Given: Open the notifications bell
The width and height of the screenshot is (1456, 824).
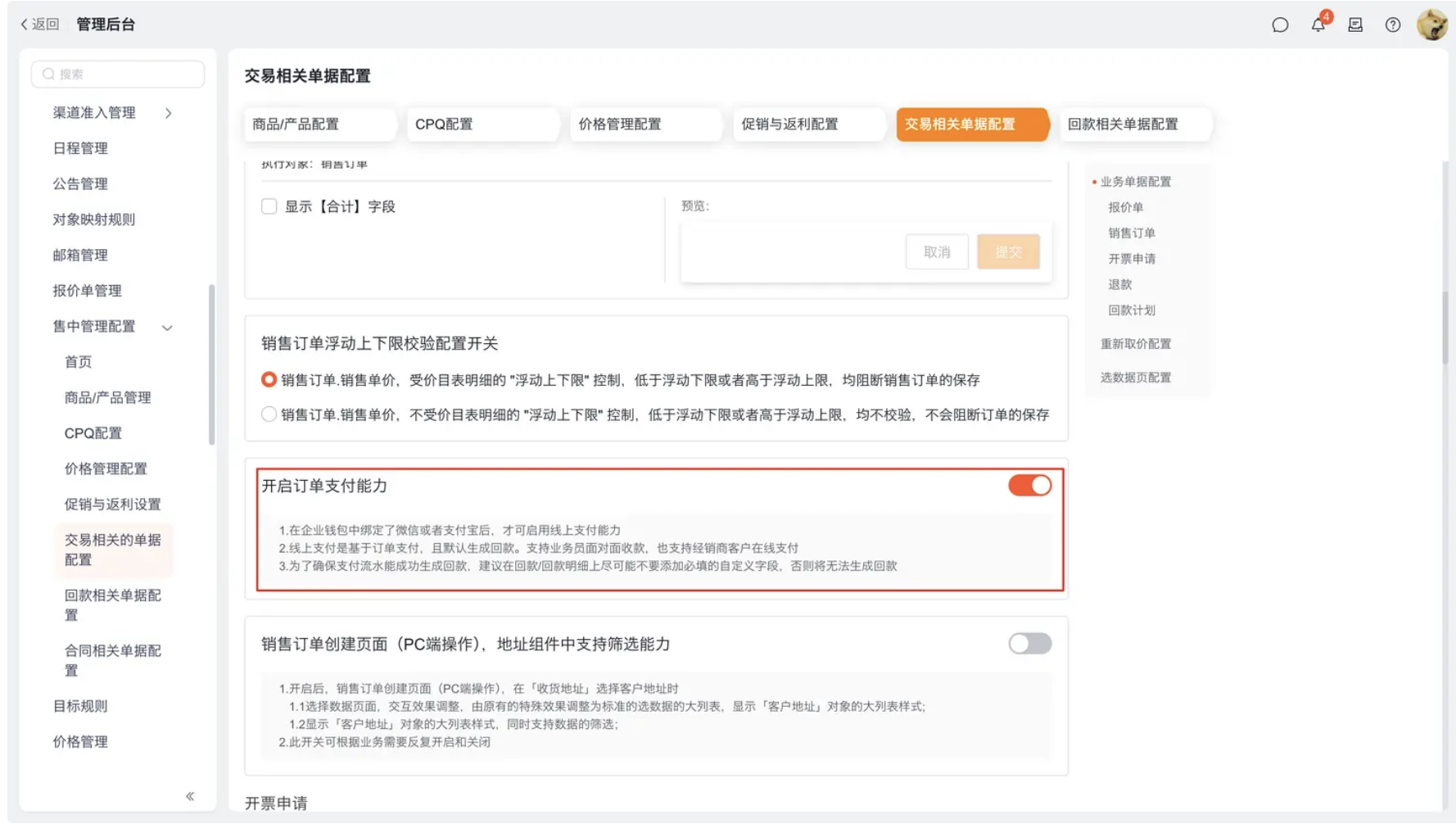Looking at the screenshot, I should [x=1318, y=24].
